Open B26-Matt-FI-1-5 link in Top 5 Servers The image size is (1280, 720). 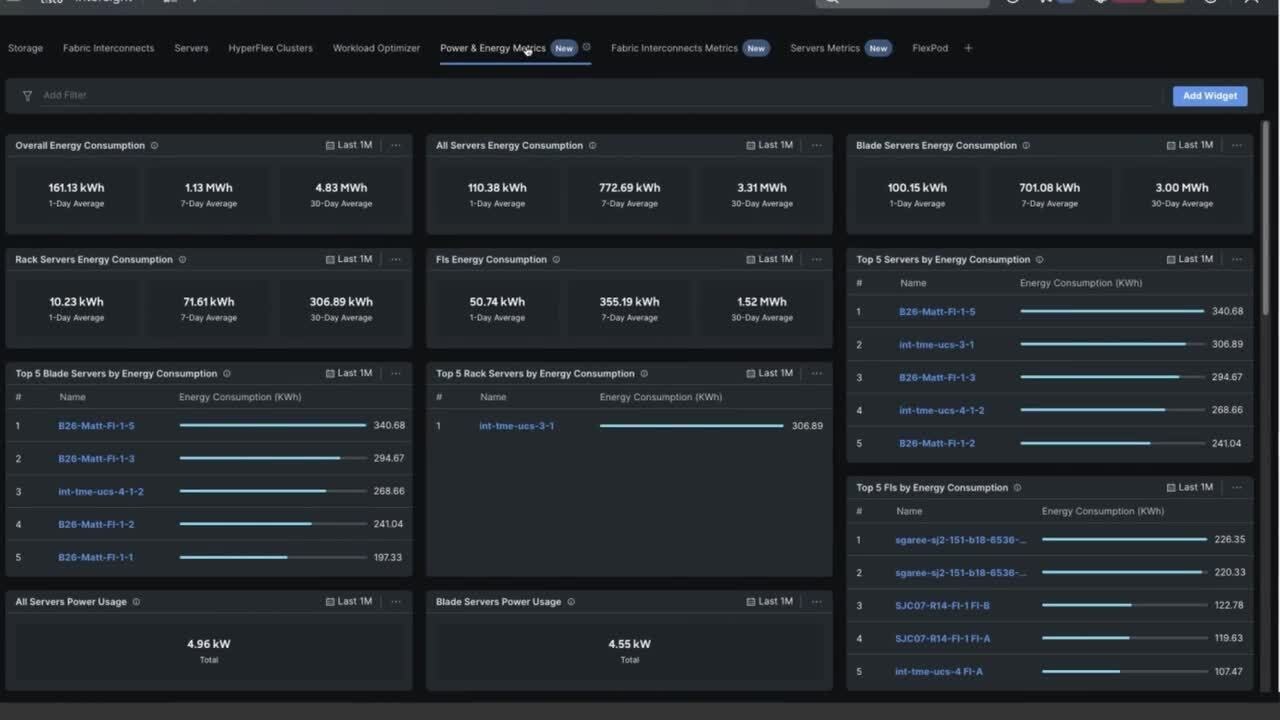click(937, 312)
